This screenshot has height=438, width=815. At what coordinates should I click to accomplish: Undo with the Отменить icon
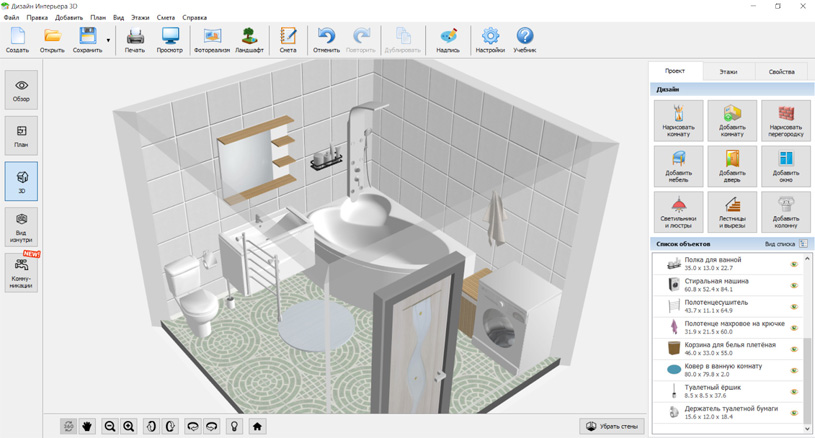pos(326,39)
